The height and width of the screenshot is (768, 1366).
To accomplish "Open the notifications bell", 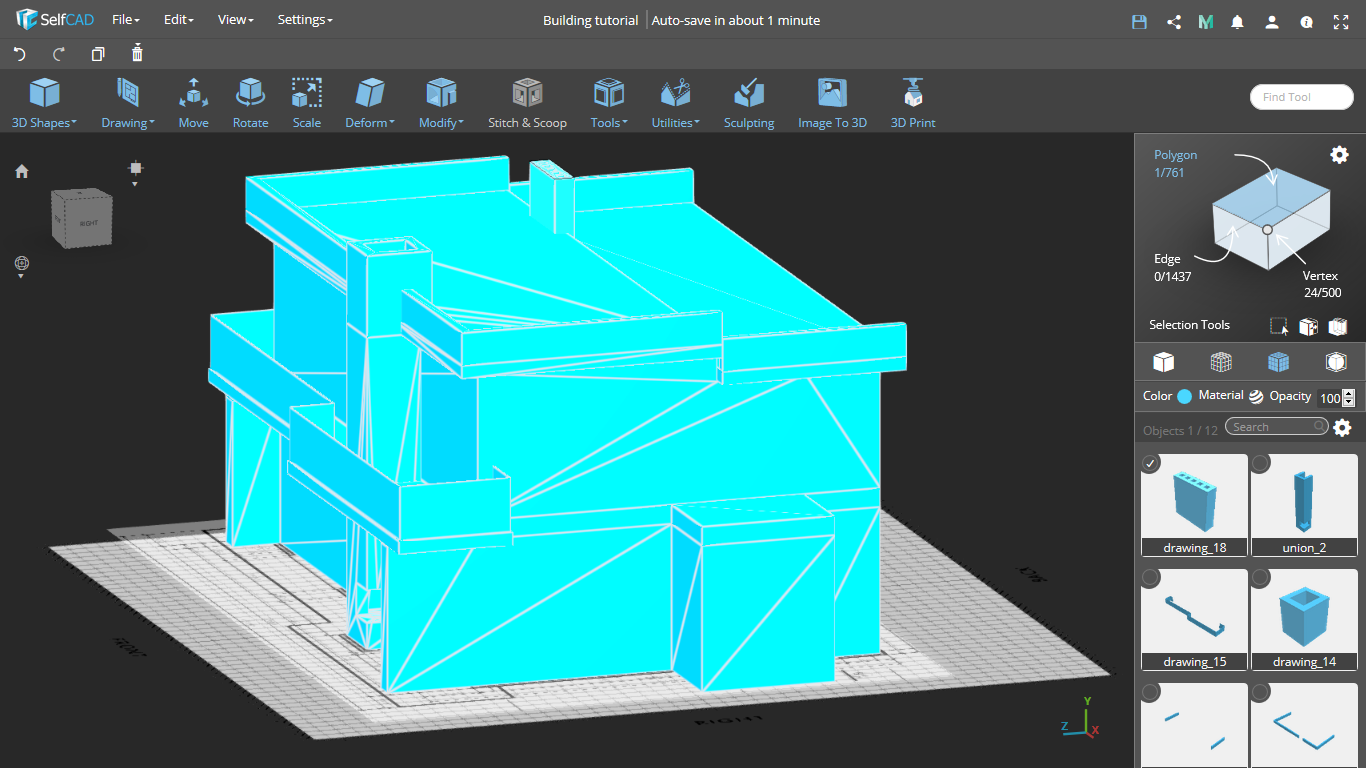I will pos(1238,21).
